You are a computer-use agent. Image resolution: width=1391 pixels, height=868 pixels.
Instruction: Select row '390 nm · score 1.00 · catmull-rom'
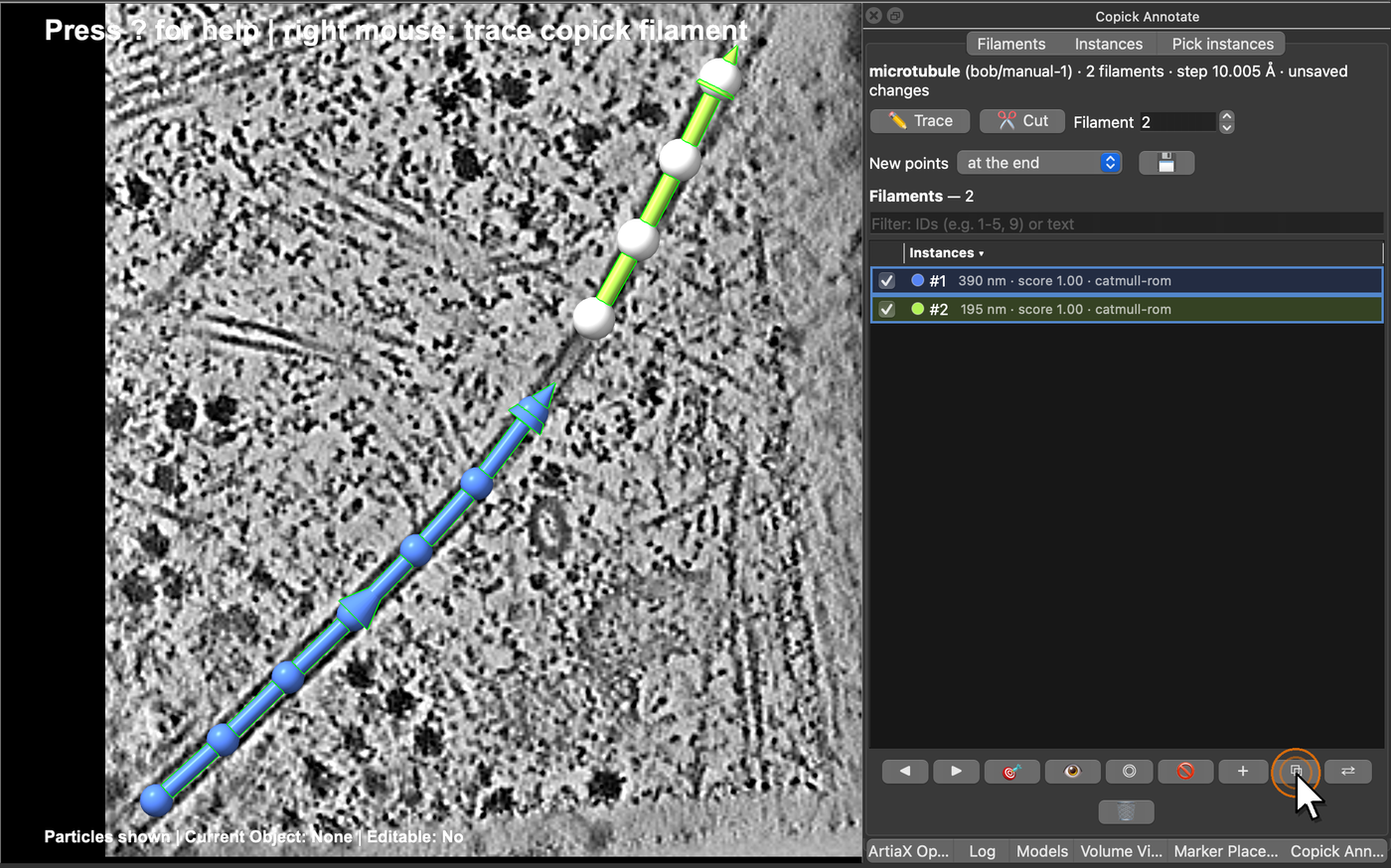pyautogui.click(x=1126, y=281)
